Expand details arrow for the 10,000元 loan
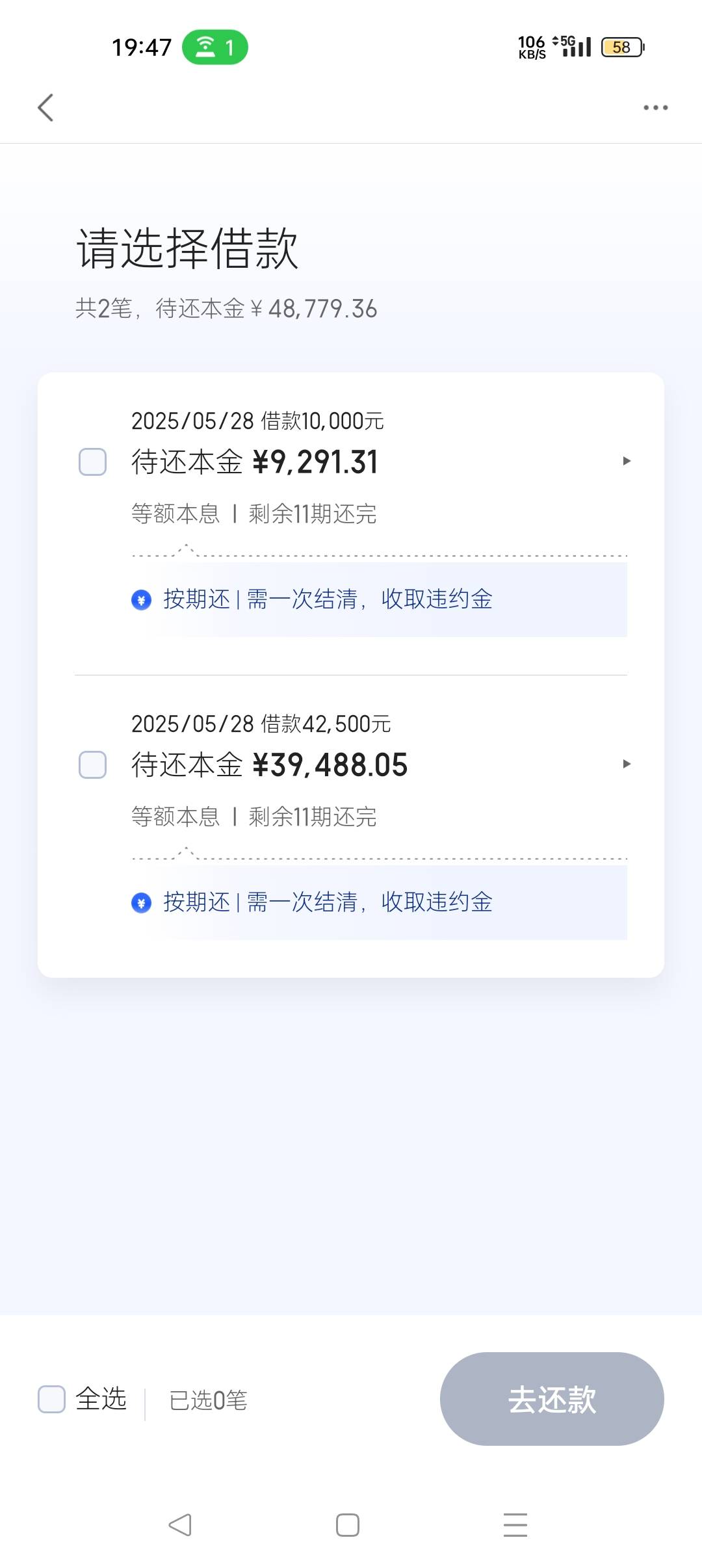Image resolution: width=702 pixels, height=1568 pixels. click(x=627, y=461)
